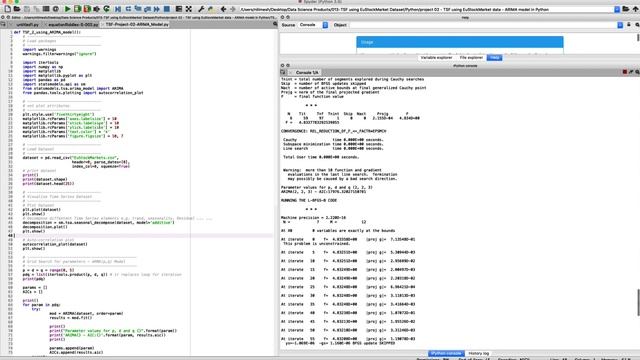Open a file using the folder icon

(17, 9)
